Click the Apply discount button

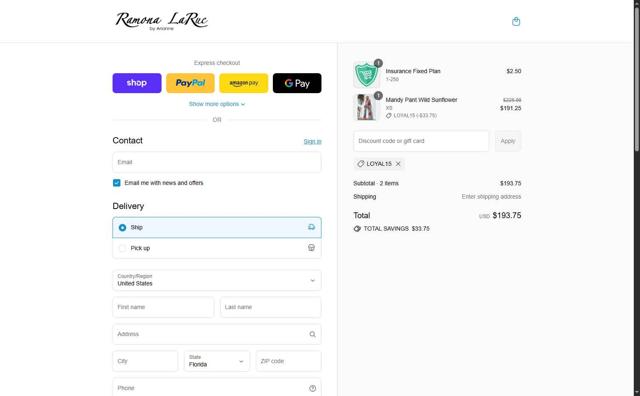[x=508, y=141]
